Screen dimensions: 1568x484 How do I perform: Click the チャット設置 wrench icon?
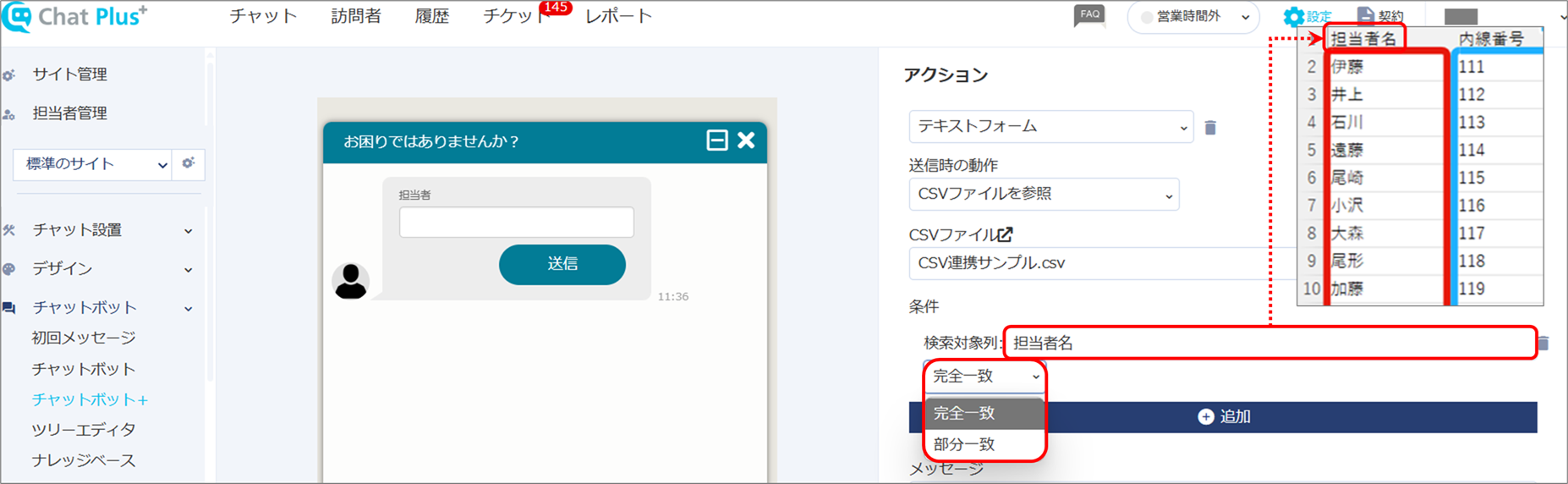9,230
